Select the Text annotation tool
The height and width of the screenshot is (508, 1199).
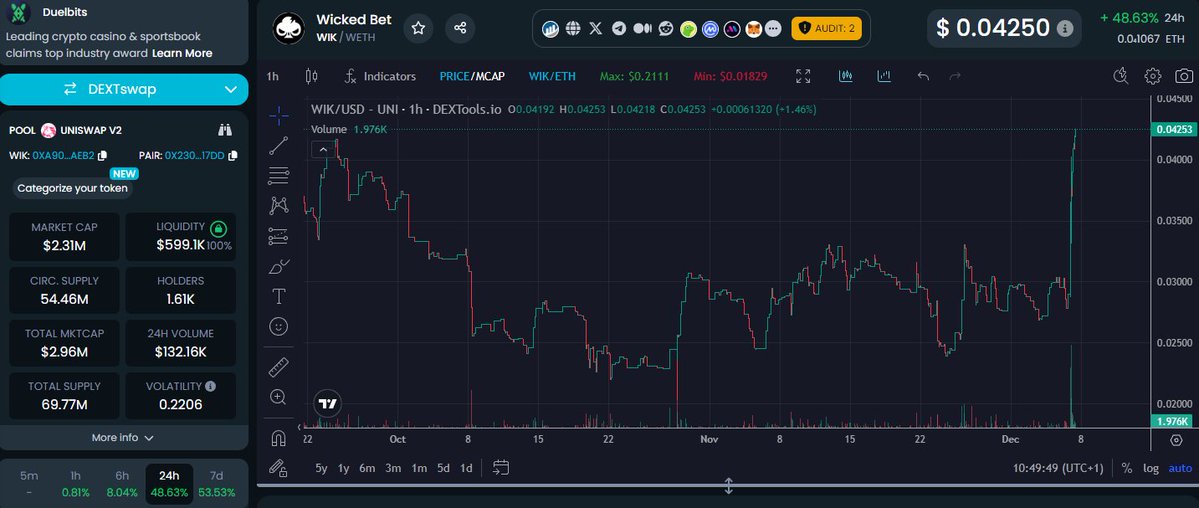[279, 296]
